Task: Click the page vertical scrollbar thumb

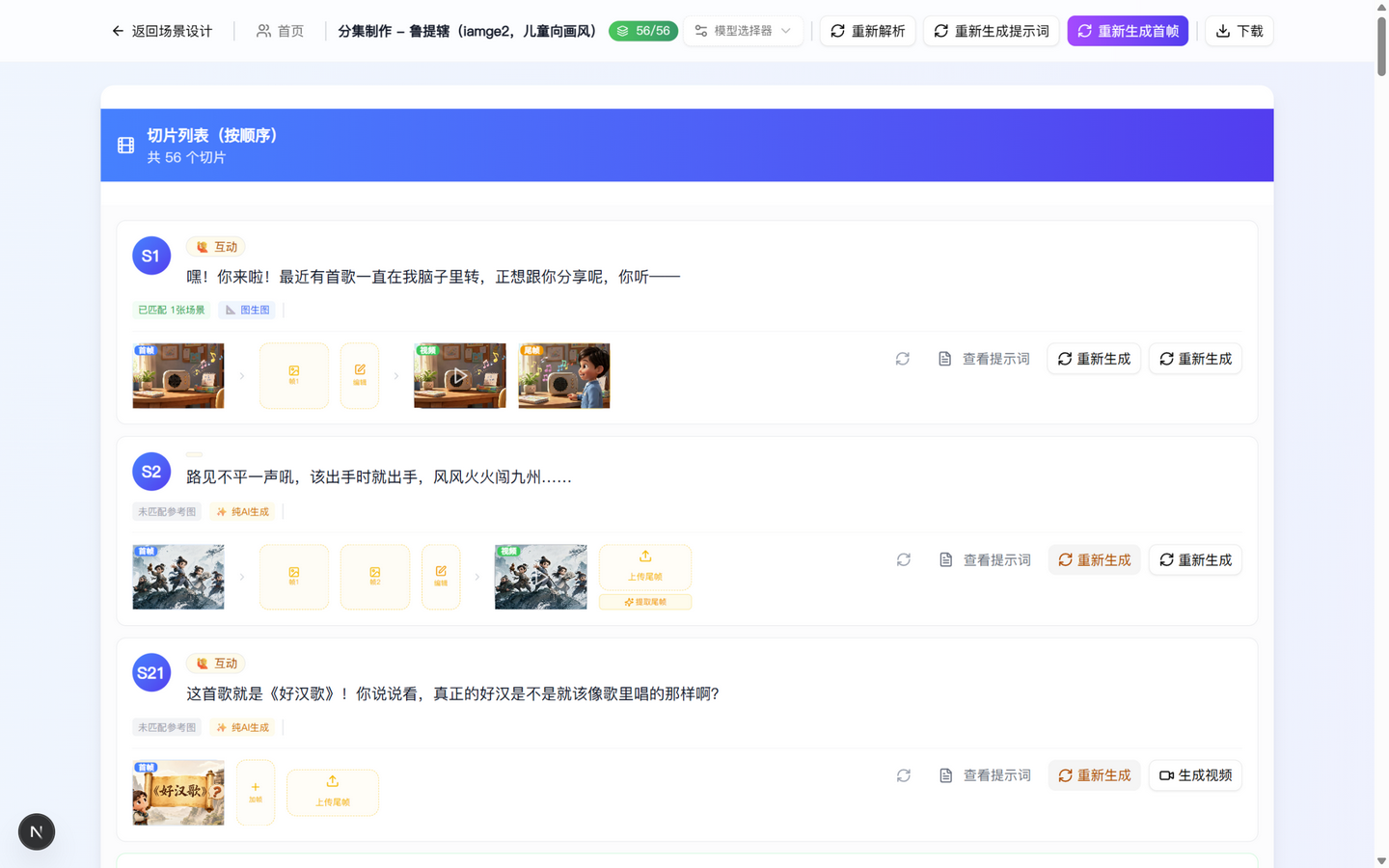Action: coord(1381,44)
